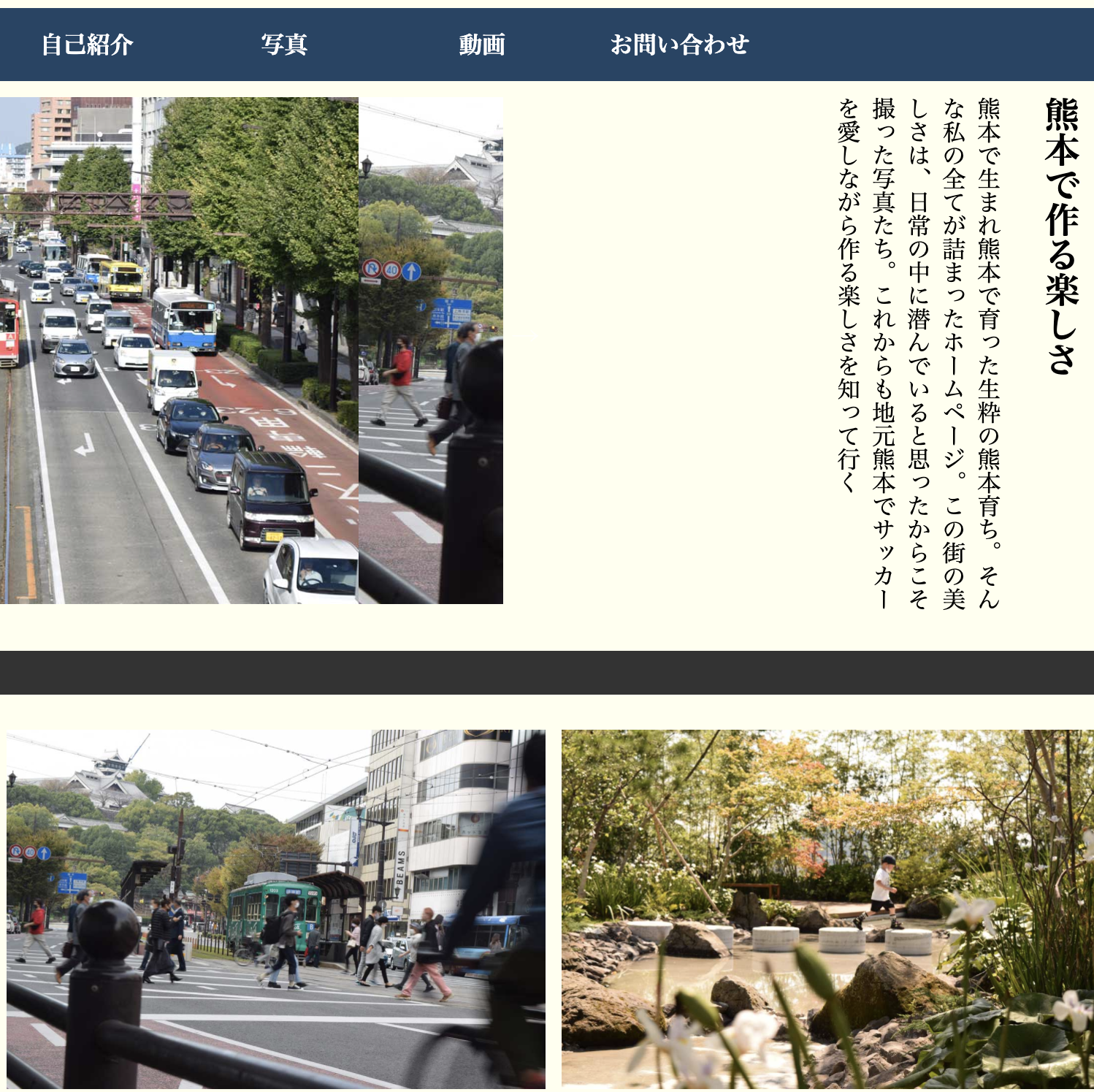Click the BEAMS sign on the building
The height and width of the screenshot is (1092, 1094).
[x=400, y=873]
